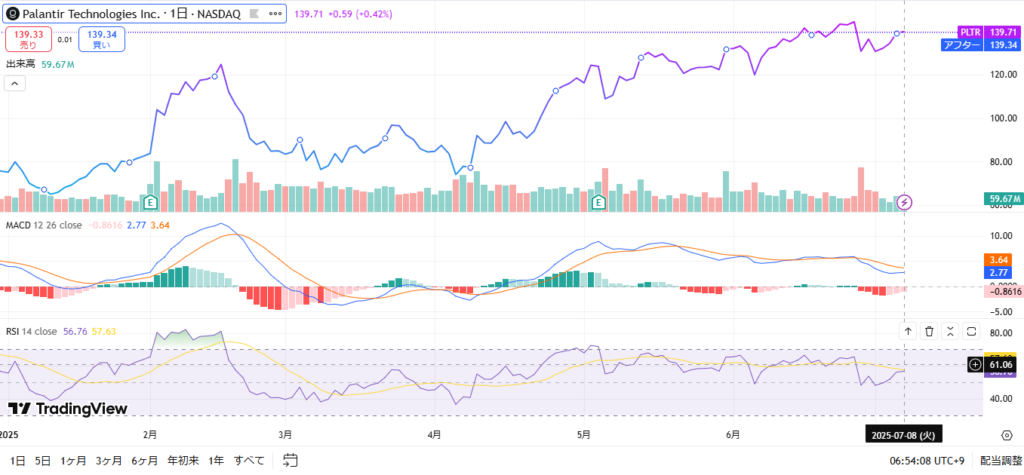Select the 3ヶ月 date range tab
The image size is (1024, 475).
click(108, 461)
